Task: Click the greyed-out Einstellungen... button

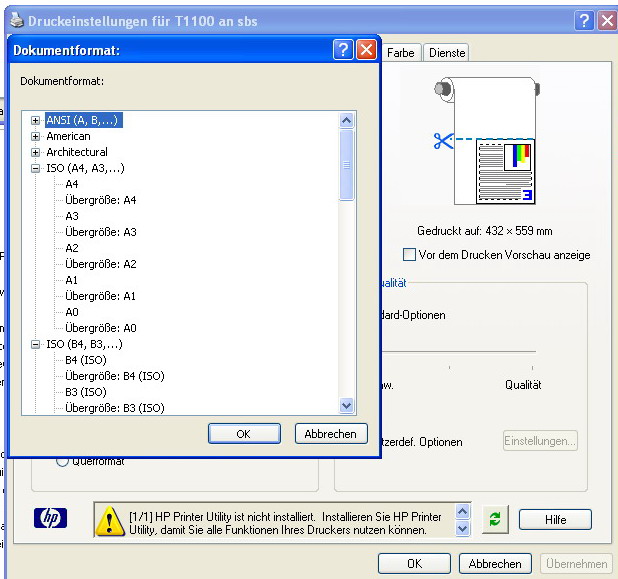Action: point(540,441)
